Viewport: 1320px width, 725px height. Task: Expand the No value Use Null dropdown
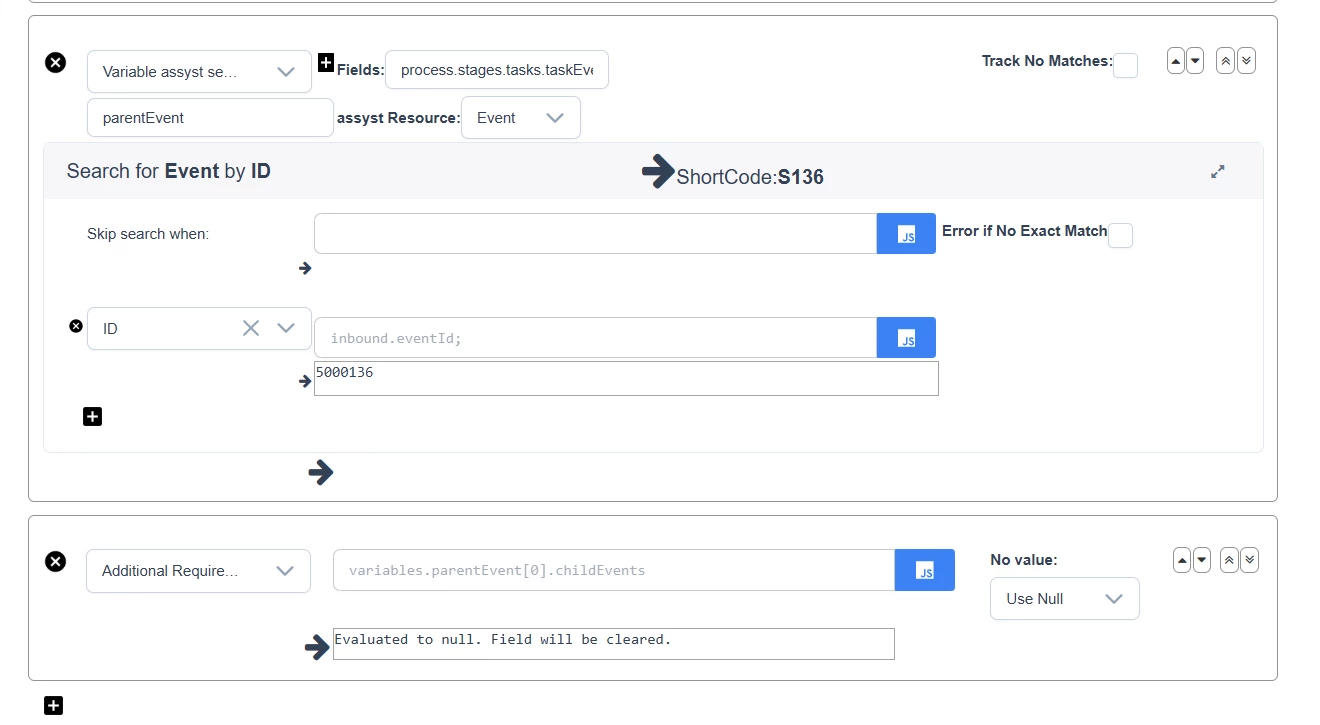1064,599
